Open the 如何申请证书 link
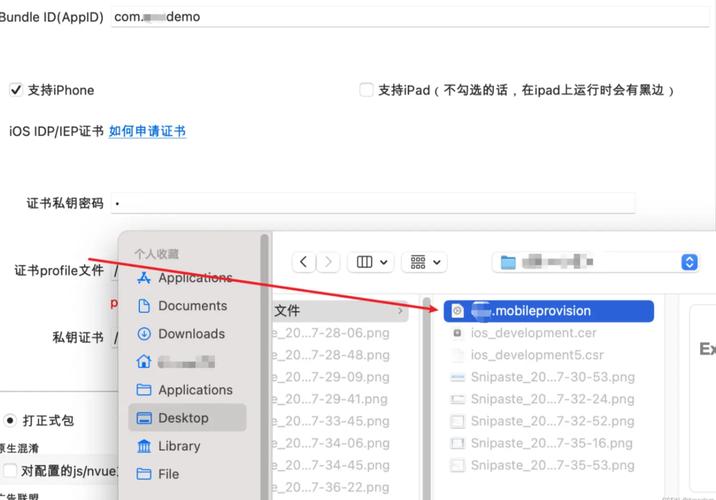The image size is (716, 500). (147, 132)
